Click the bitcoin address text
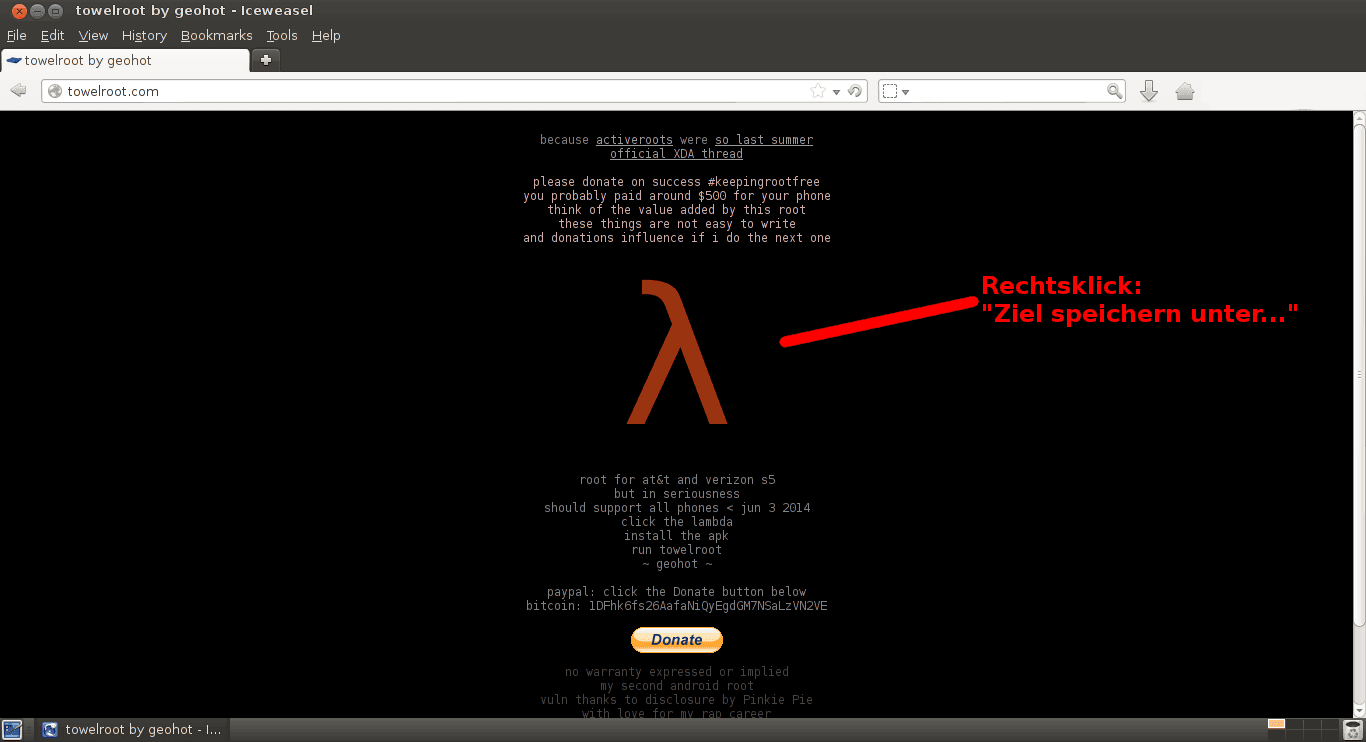This screenshot has width=1366, height=742. click(x=708, y=606)
